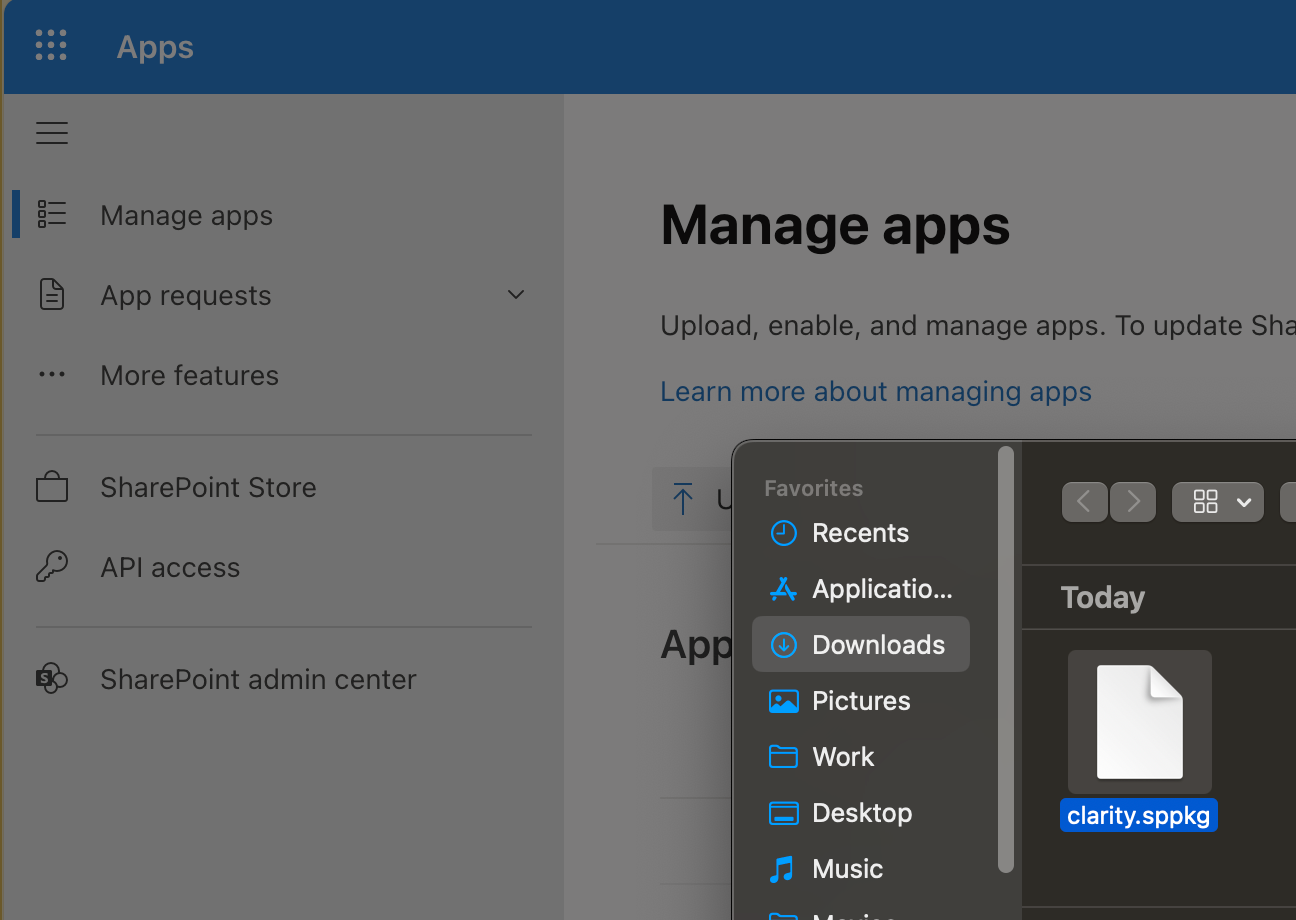Collapse the navigation hamburger menu
This screenshot has height=920, width=1296.
52,133
